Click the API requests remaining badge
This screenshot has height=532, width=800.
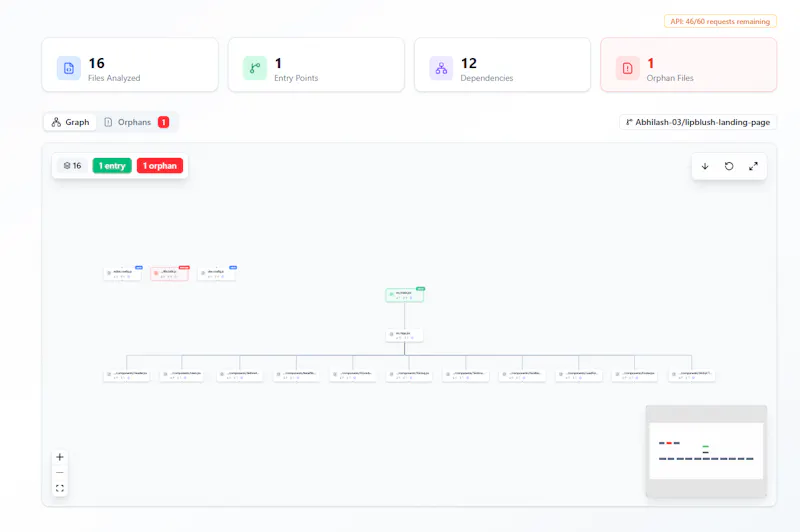tap(720, 21)
